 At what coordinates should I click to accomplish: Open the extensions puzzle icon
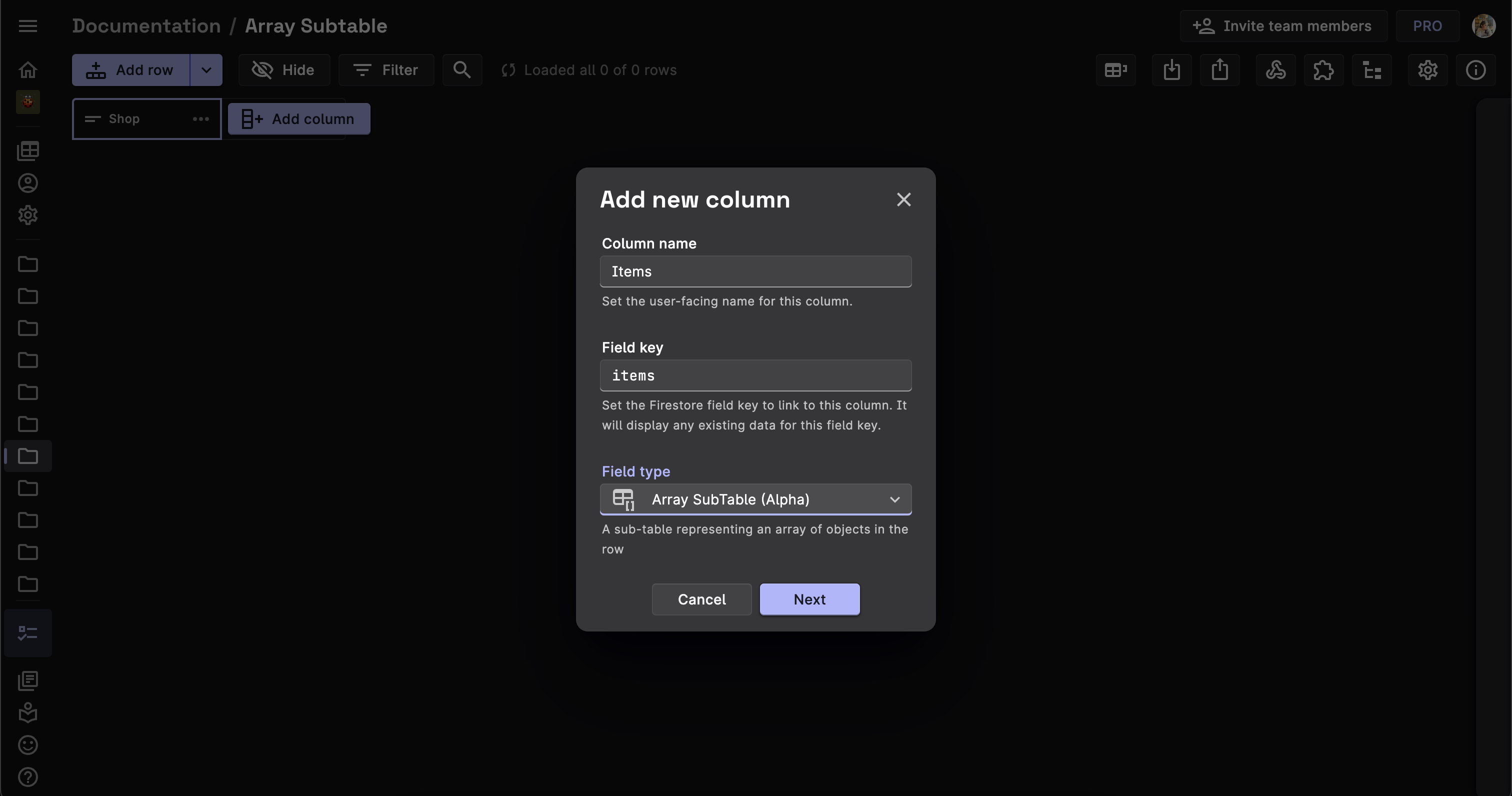1323,70
